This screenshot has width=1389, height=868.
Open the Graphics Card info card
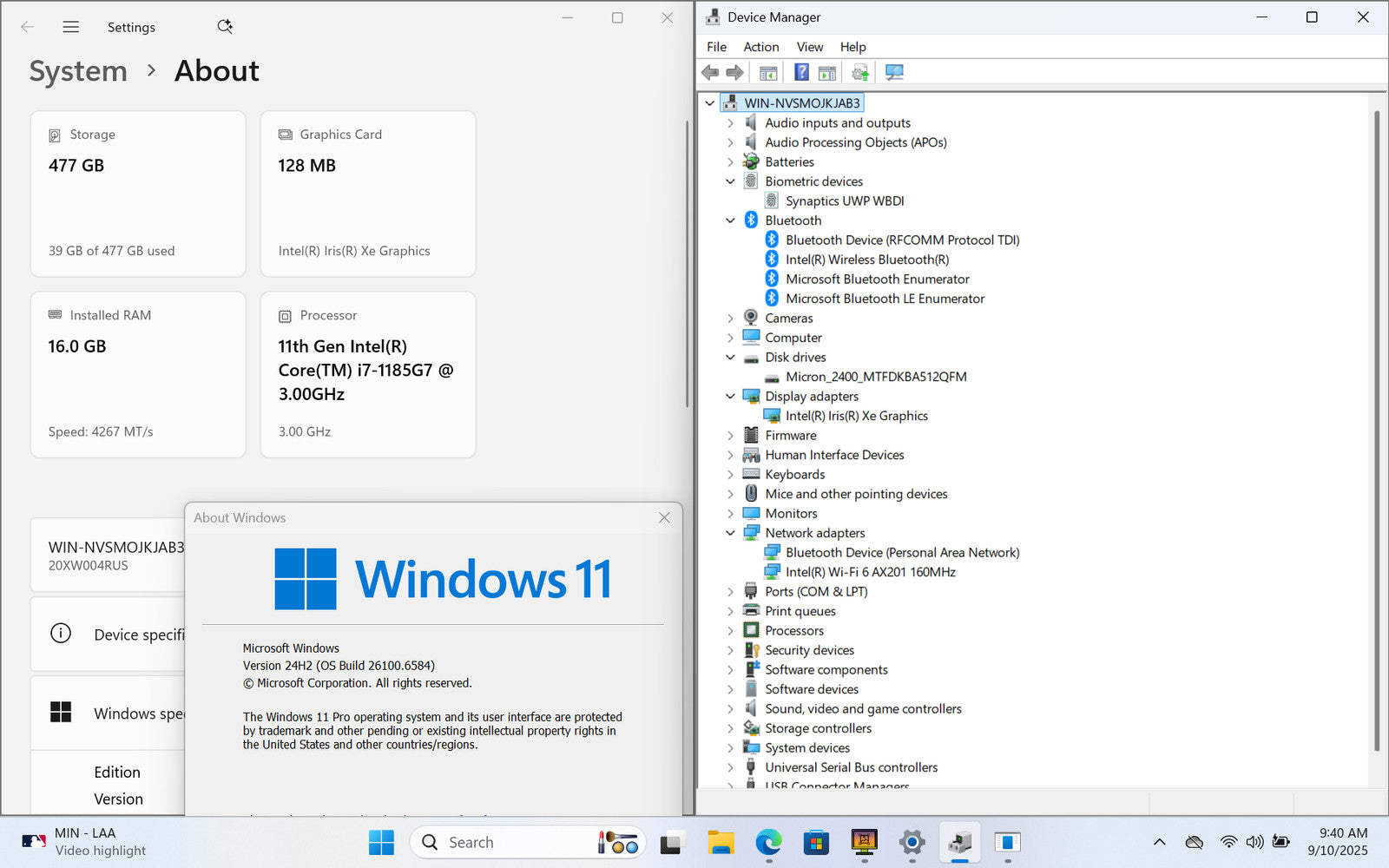tap(368, 194)
